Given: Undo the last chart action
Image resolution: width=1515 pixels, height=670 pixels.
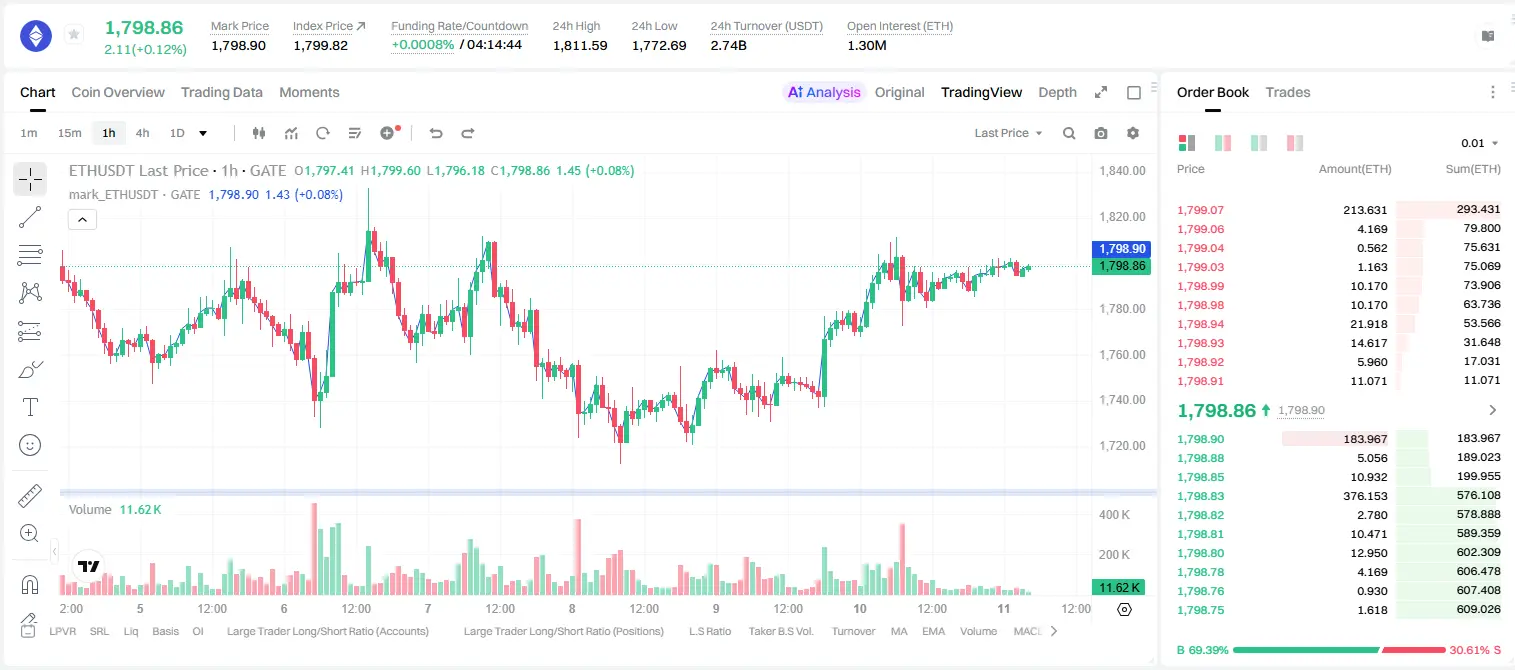Looking at the screenshot, I should pos(436,133).
